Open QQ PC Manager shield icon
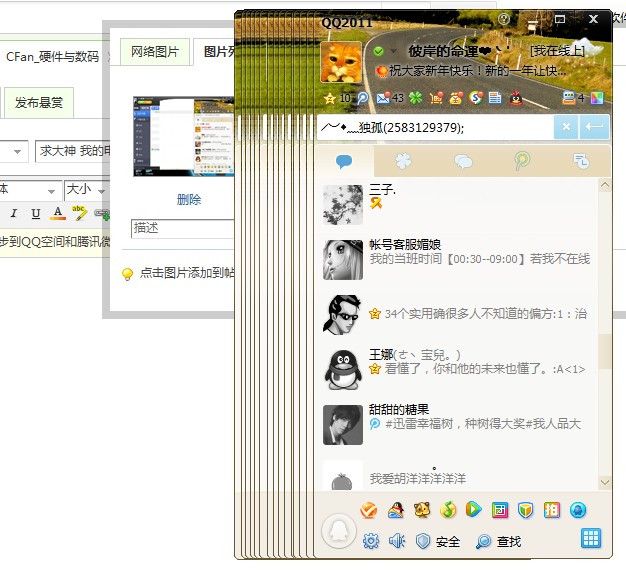 (x=526, y=510)
